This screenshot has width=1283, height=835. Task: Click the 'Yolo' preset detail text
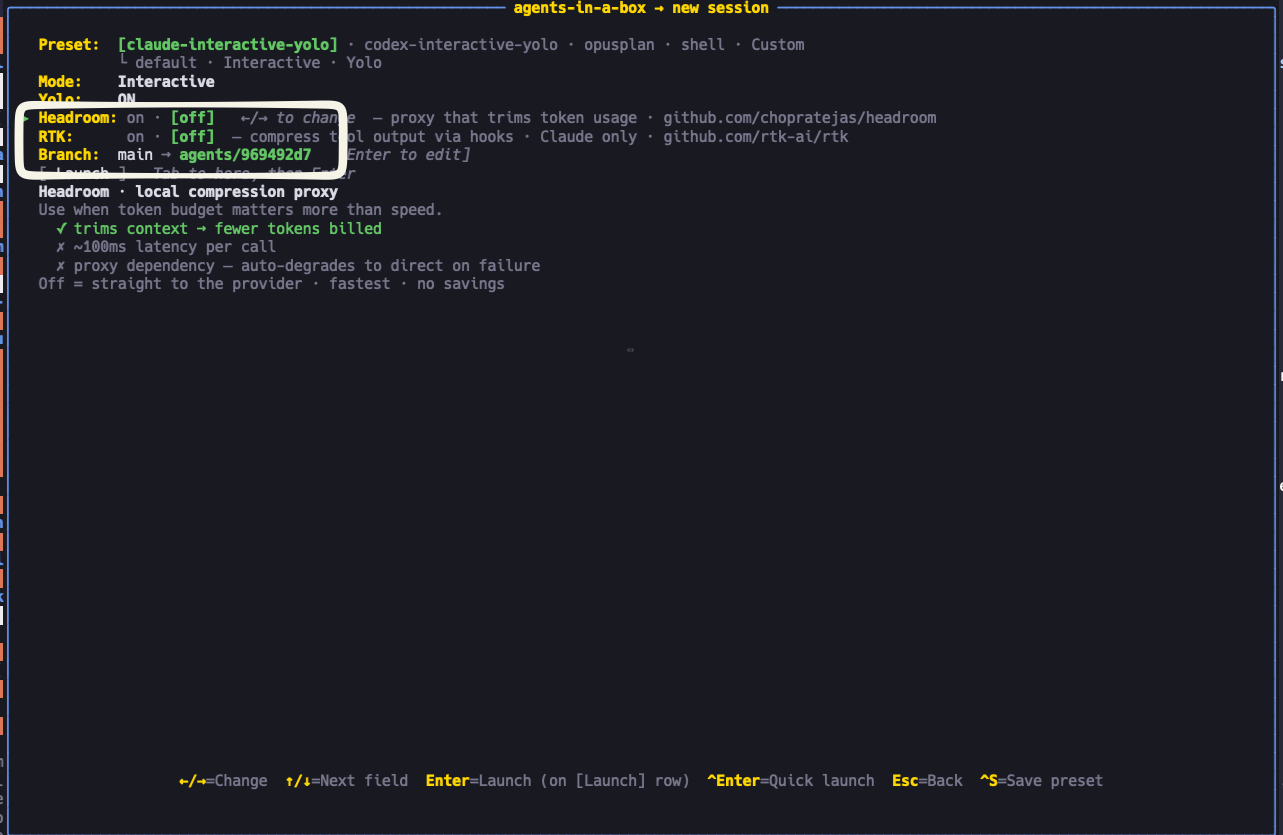364,63
